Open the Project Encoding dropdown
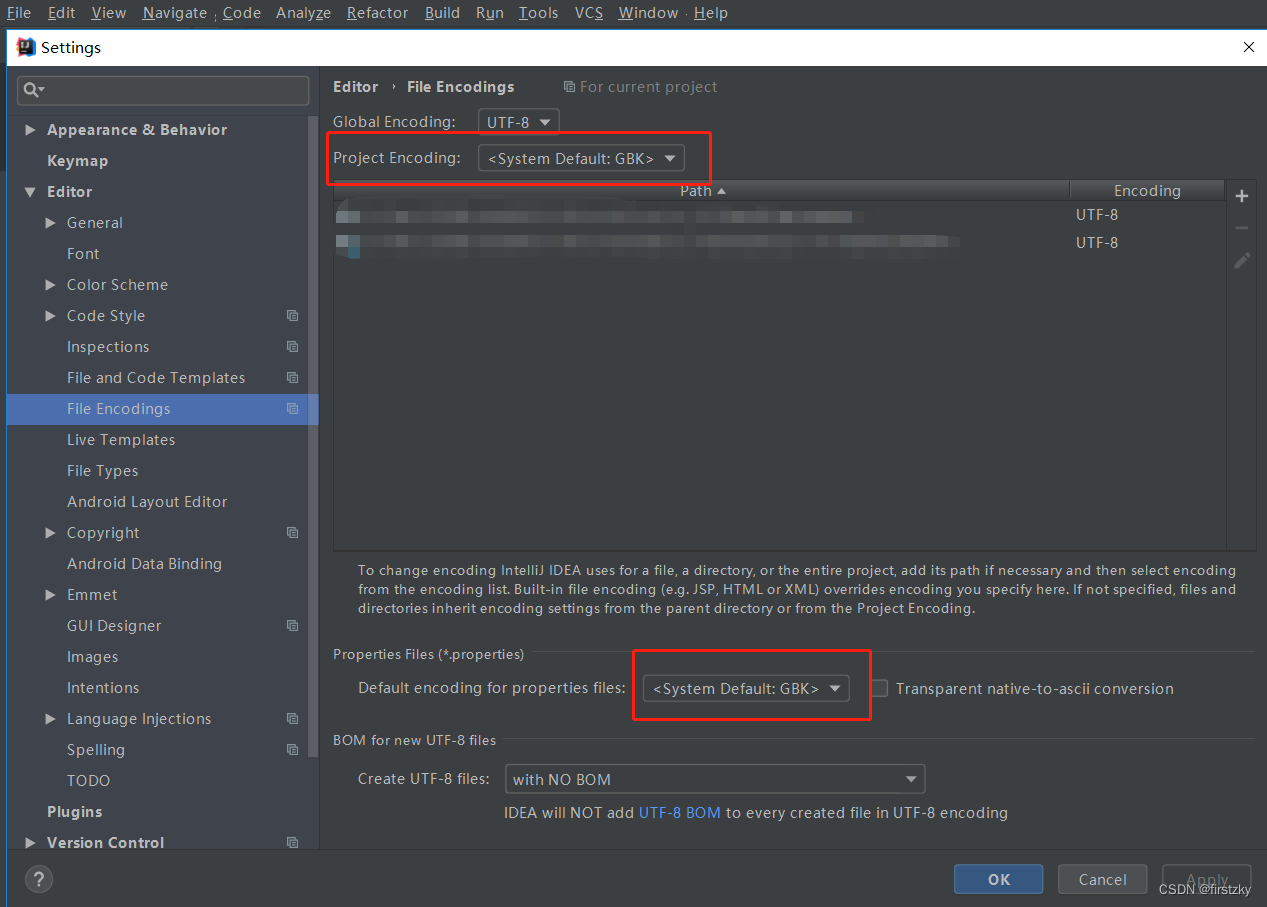Image resolution: width=1267 pixels, height=907 pixels. [x=581, y=158]
